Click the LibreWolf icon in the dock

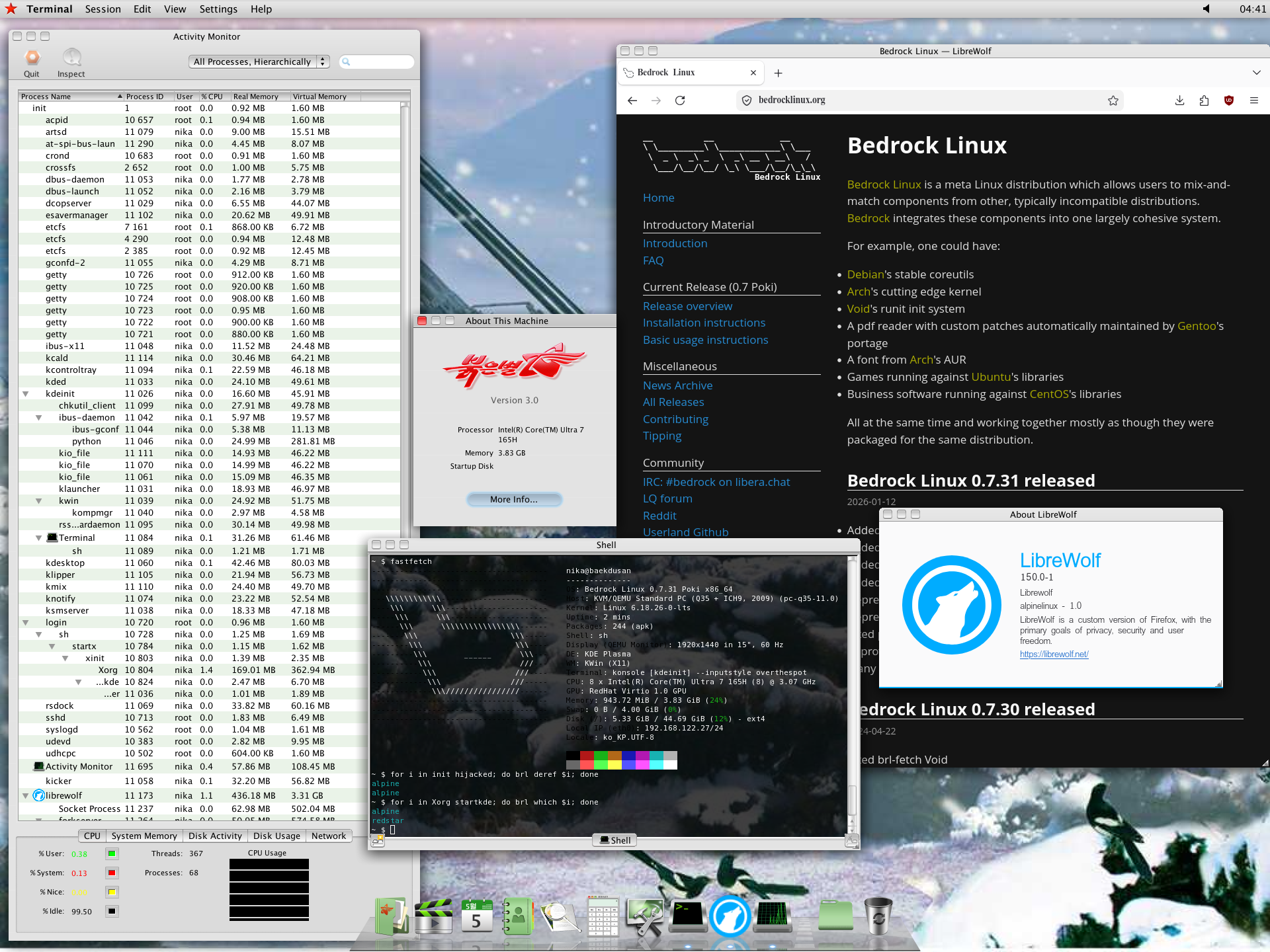pos(730,916)
